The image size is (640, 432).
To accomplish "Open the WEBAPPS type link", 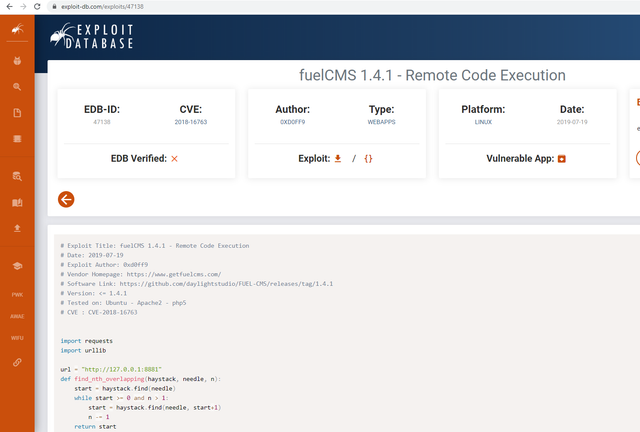I will (x=381, y=122).
